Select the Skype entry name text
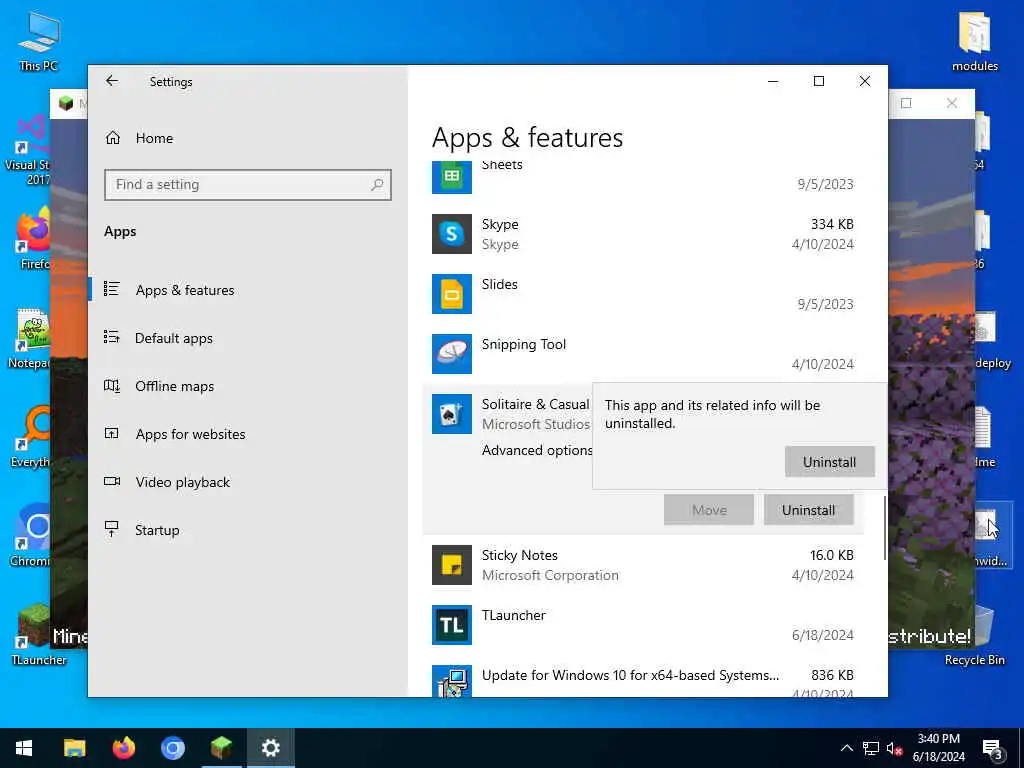Screen dimensions: 1024x768 tap(500, 224)
